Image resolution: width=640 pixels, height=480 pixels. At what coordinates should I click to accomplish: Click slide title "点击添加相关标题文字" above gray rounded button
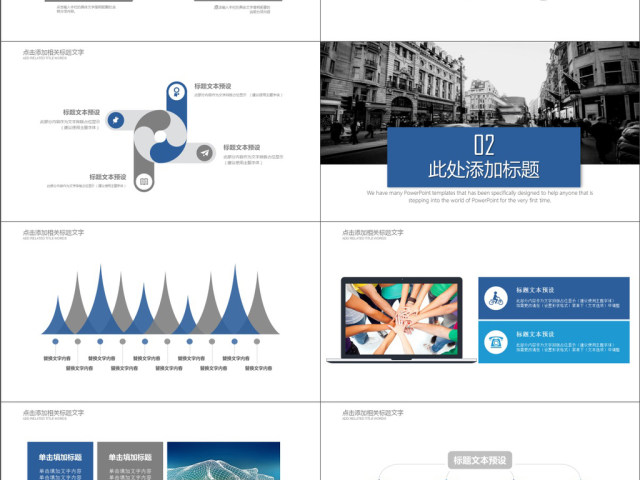pos(373,413)
